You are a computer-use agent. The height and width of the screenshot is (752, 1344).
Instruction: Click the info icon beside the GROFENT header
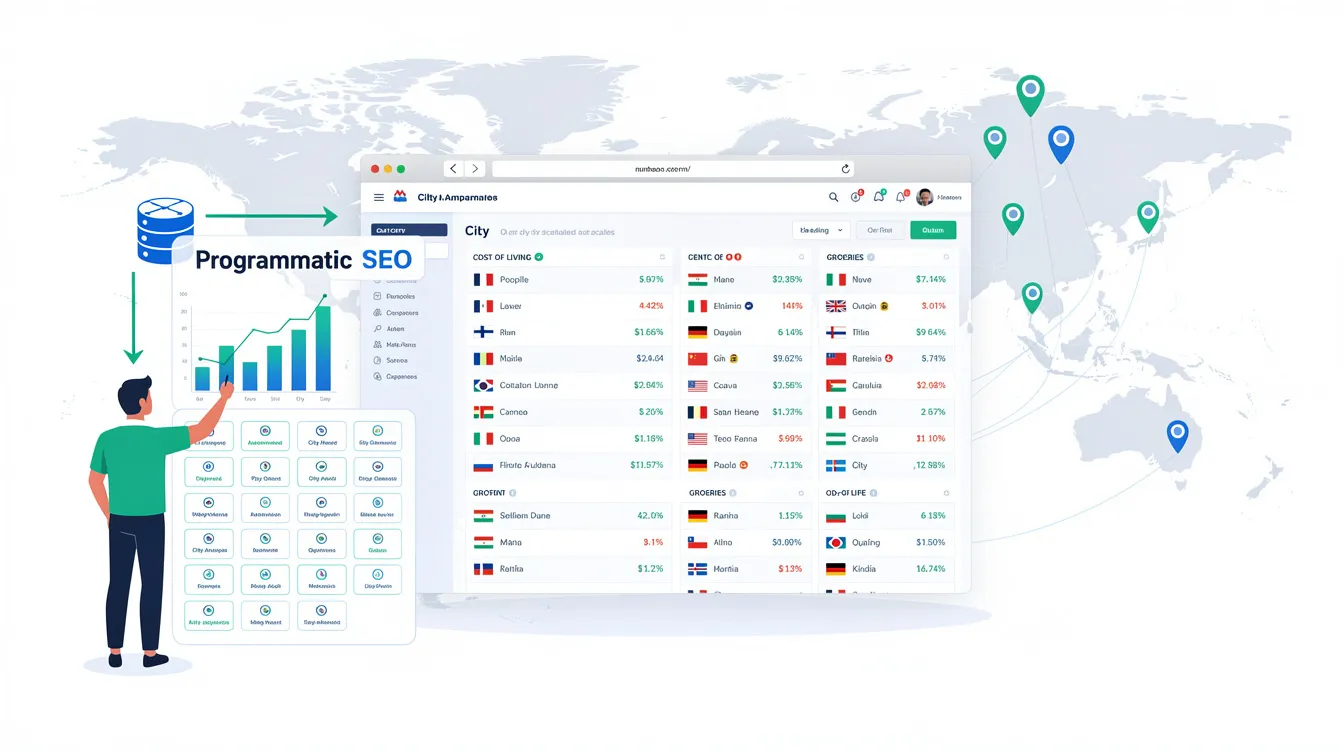512,493
